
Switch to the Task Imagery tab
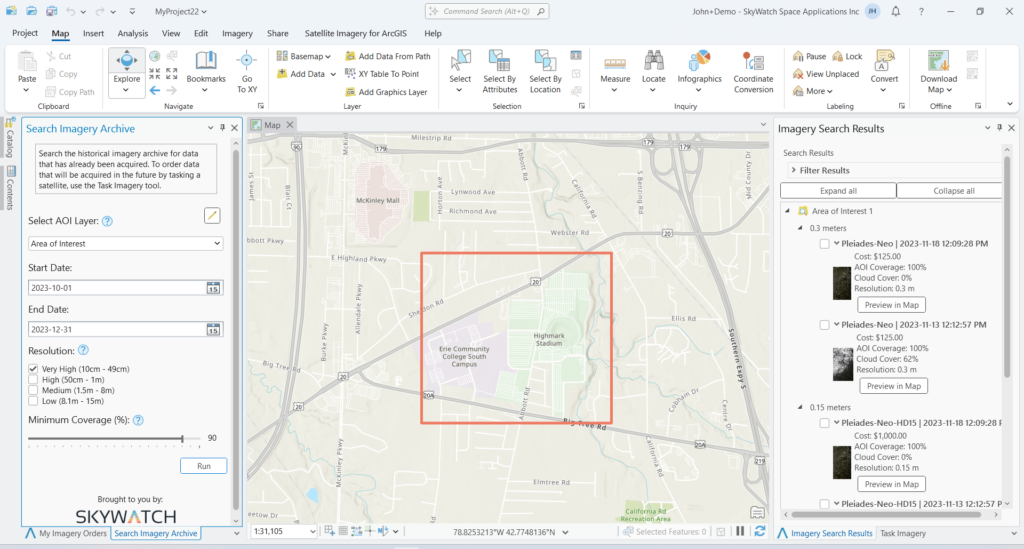(902, 534)
